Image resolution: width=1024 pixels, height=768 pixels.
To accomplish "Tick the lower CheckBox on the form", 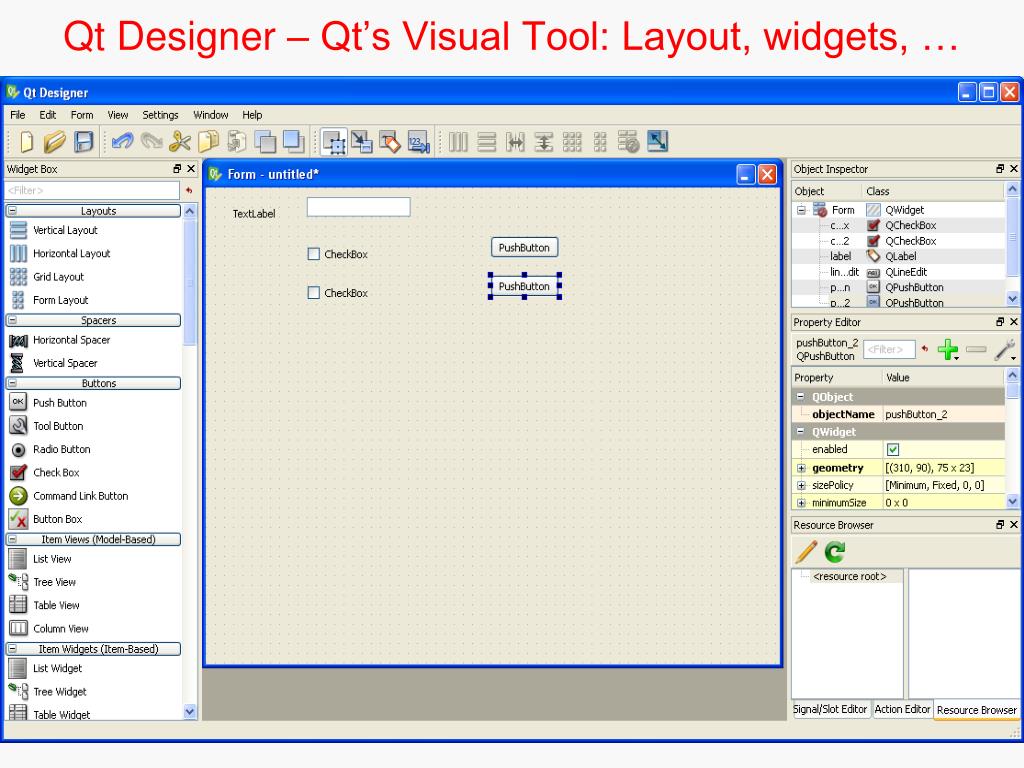I will pyautogui.click(x=313, y=293).
